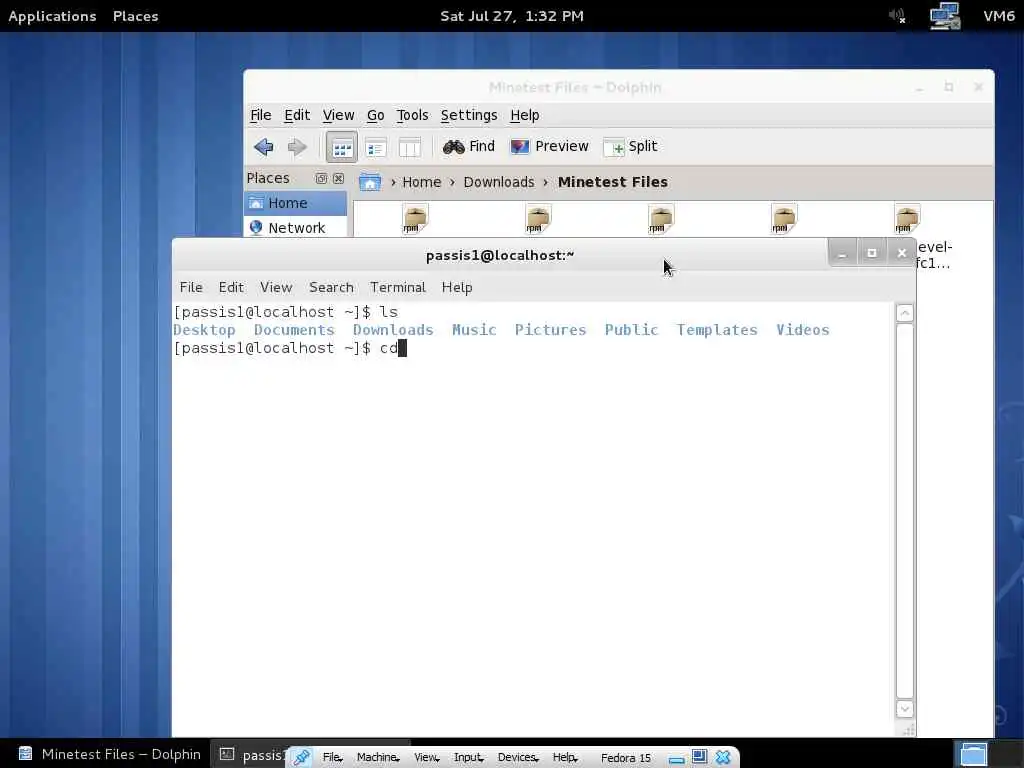This screenshot has width=1024, height=768.
Task: Click the Desktop directory name in terminal output
Action: [x=204, y=330]
